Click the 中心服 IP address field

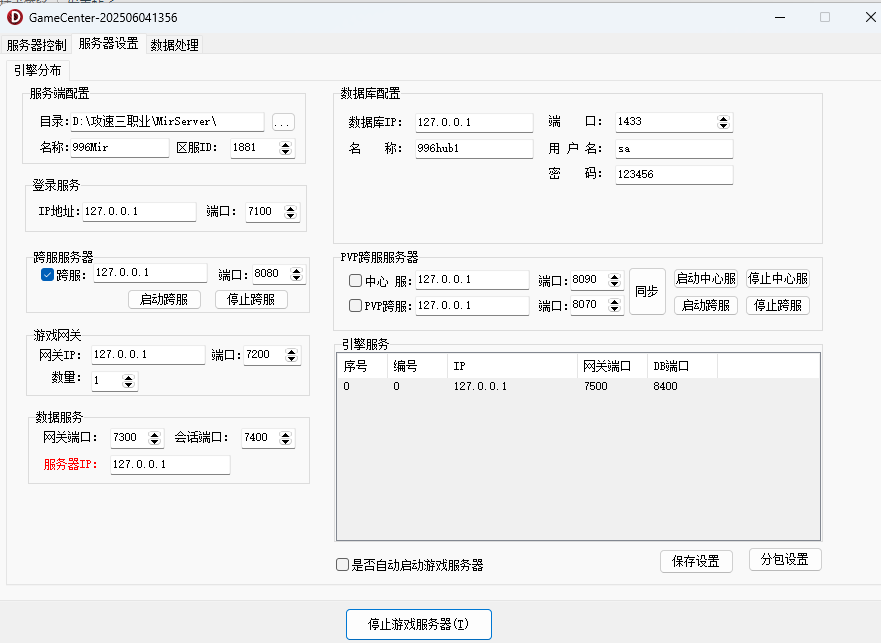472,280
